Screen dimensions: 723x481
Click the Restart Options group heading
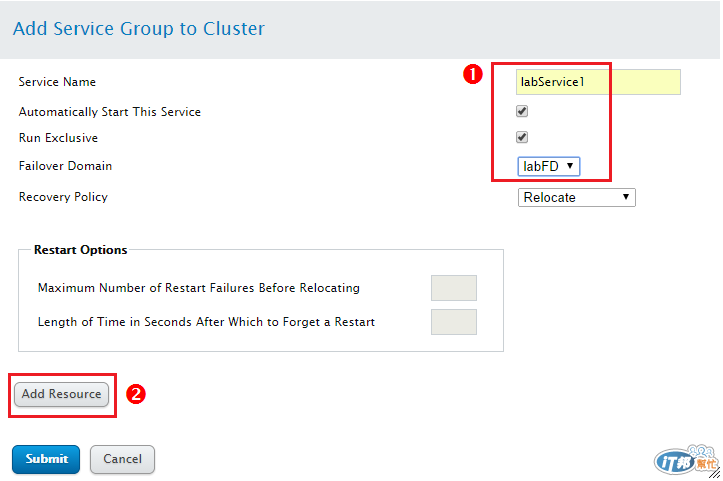click(81, 250)
